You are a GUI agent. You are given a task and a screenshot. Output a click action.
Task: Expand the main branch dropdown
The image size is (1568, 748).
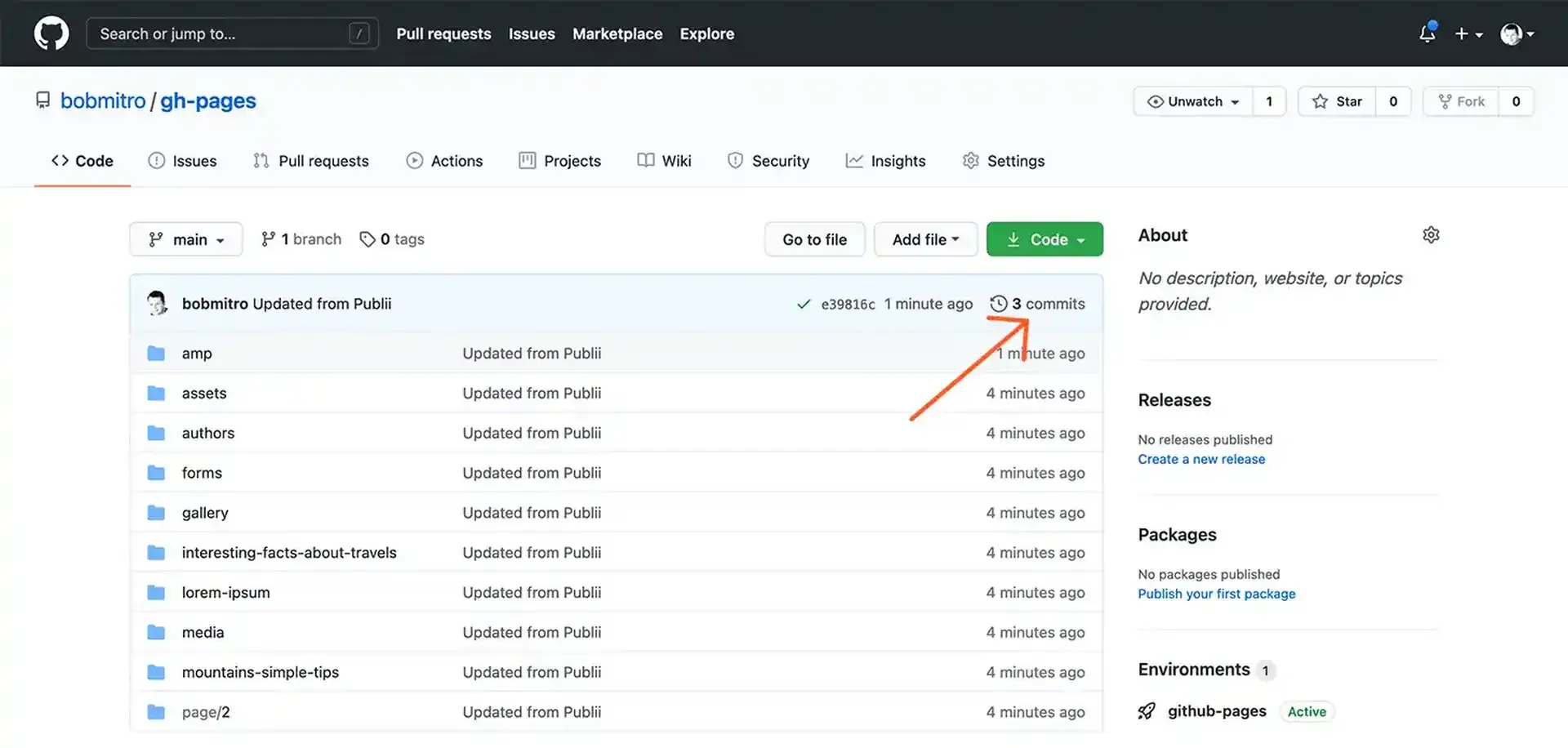(185, 238)
